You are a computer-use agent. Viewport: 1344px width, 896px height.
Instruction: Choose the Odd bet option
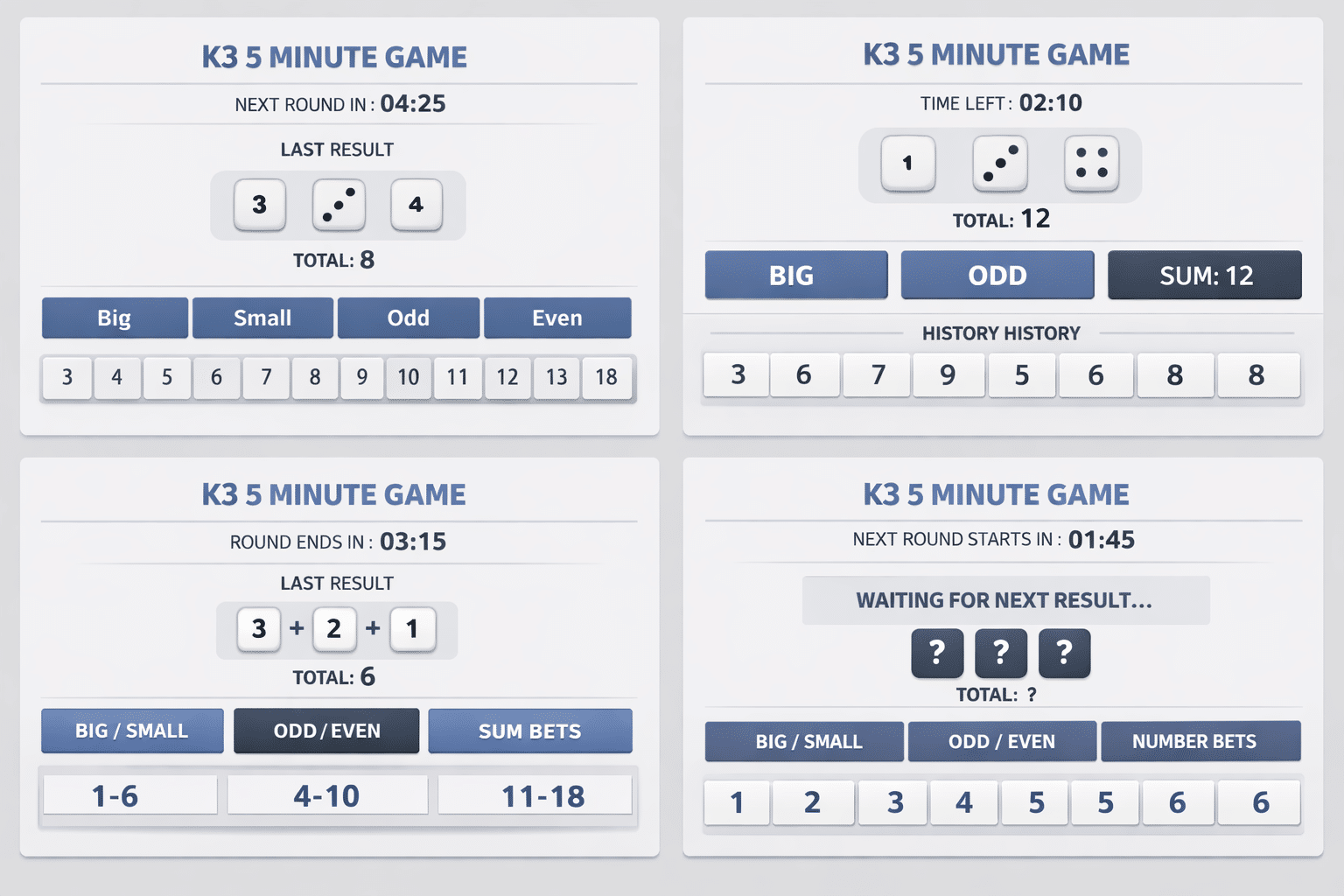(409, 318)
